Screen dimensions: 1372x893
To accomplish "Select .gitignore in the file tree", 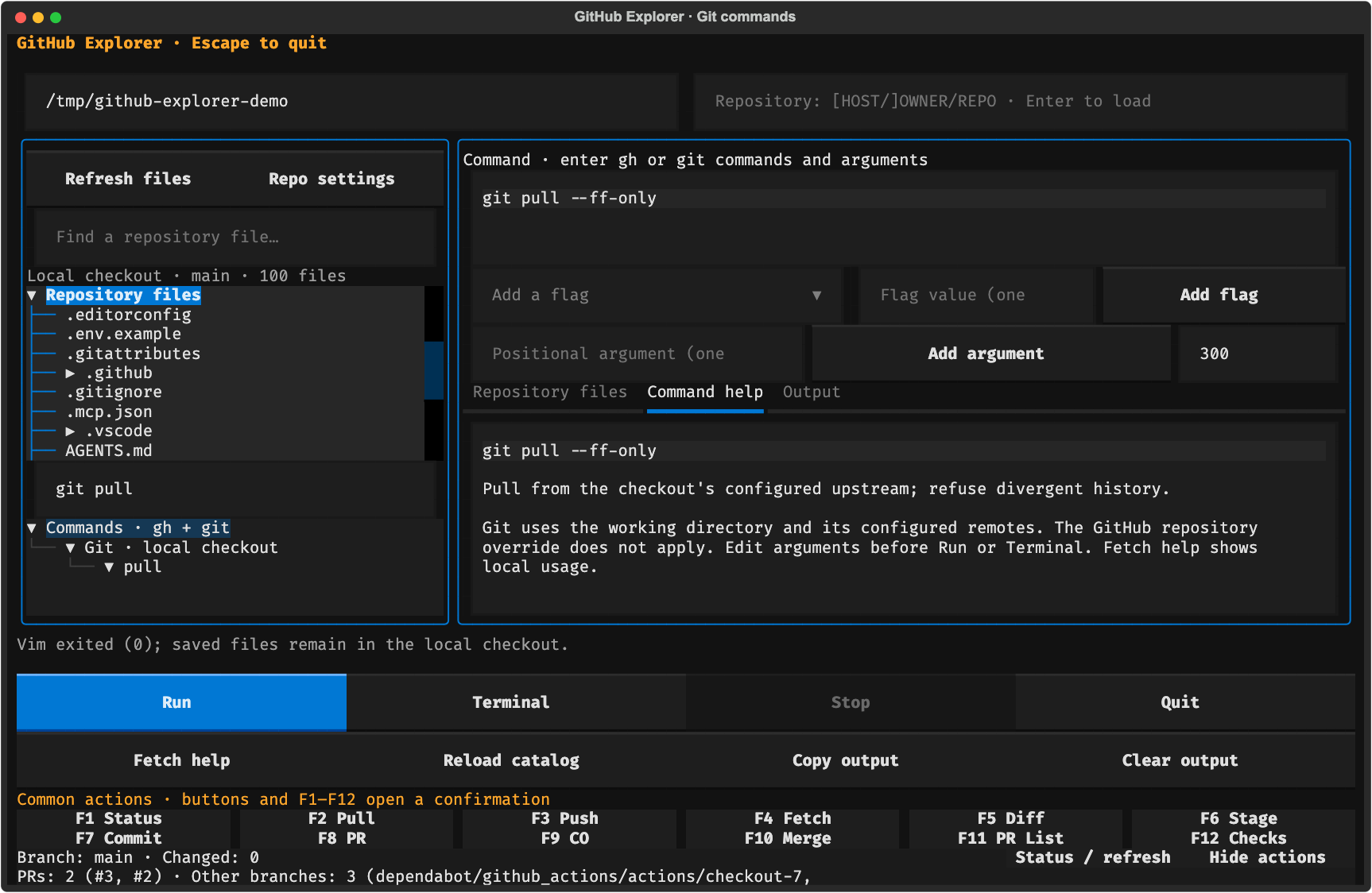I will [114, 392].
